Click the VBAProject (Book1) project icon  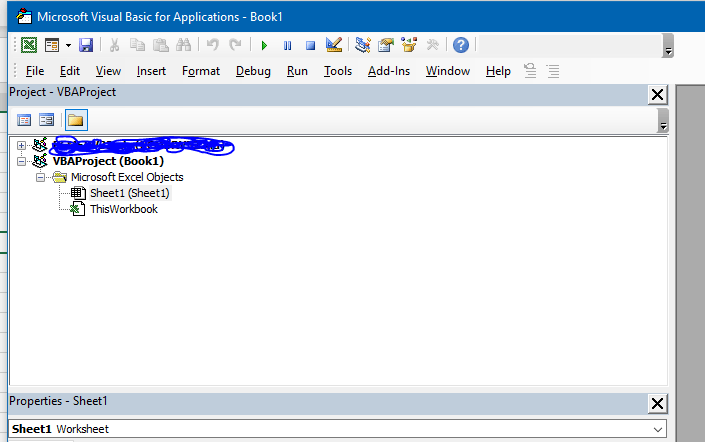[x=40, y=161]
